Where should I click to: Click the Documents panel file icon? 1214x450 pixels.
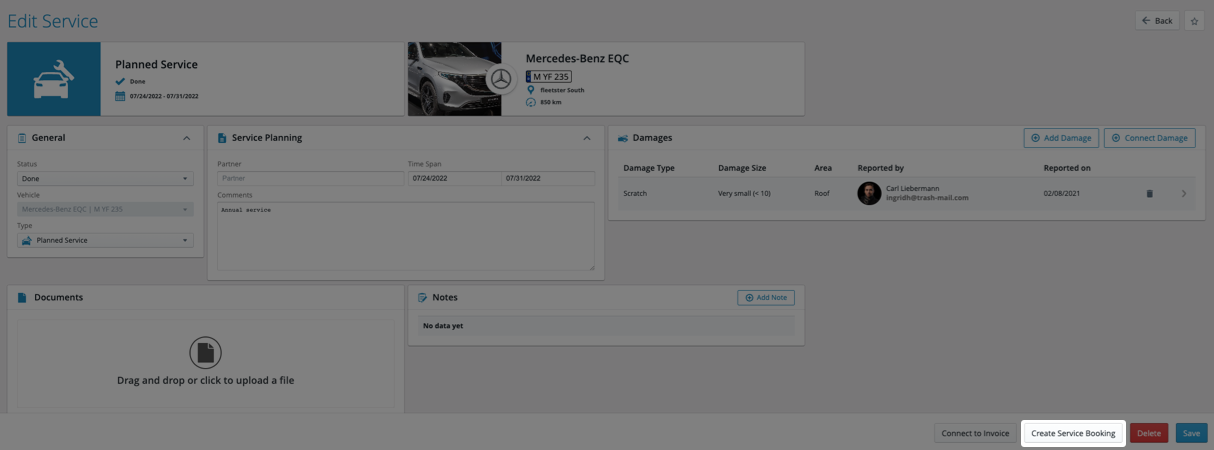pyautogui.click(x=22, y=298)
